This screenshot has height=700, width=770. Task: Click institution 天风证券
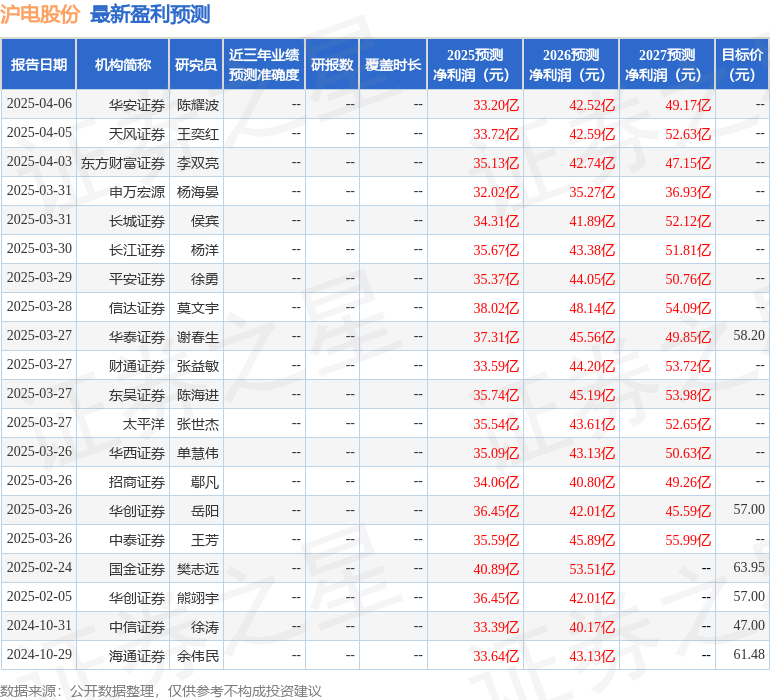(137, 134)
